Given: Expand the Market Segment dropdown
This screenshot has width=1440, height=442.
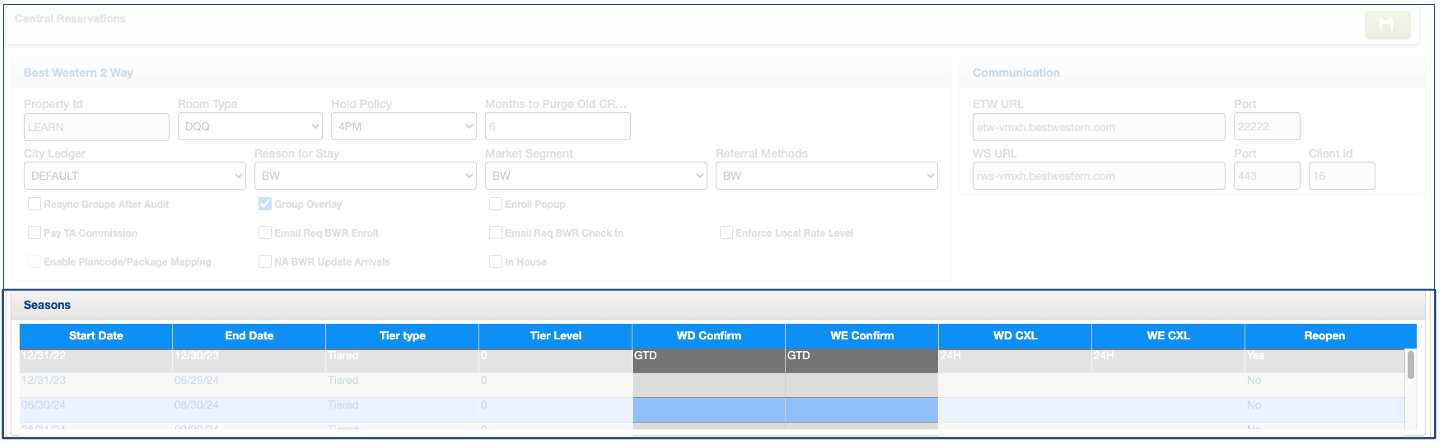Looking at the screenshot, I should pyautogui.click(x=596, y=176).
